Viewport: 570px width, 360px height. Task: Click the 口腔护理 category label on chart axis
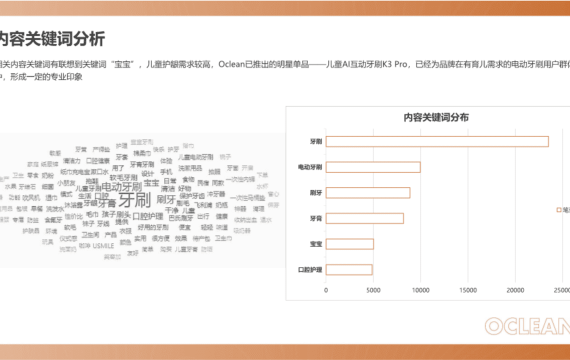(310, 269)
